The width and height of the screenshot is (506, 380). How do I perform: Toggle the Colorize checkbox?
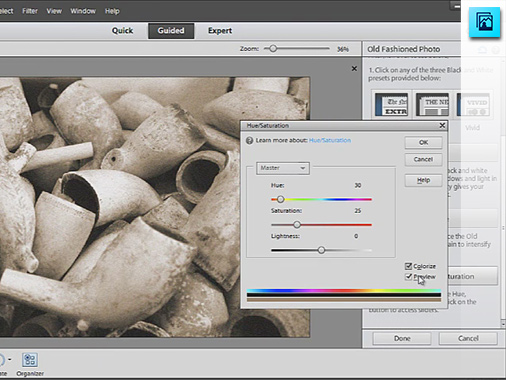click(x=408, y=266)
